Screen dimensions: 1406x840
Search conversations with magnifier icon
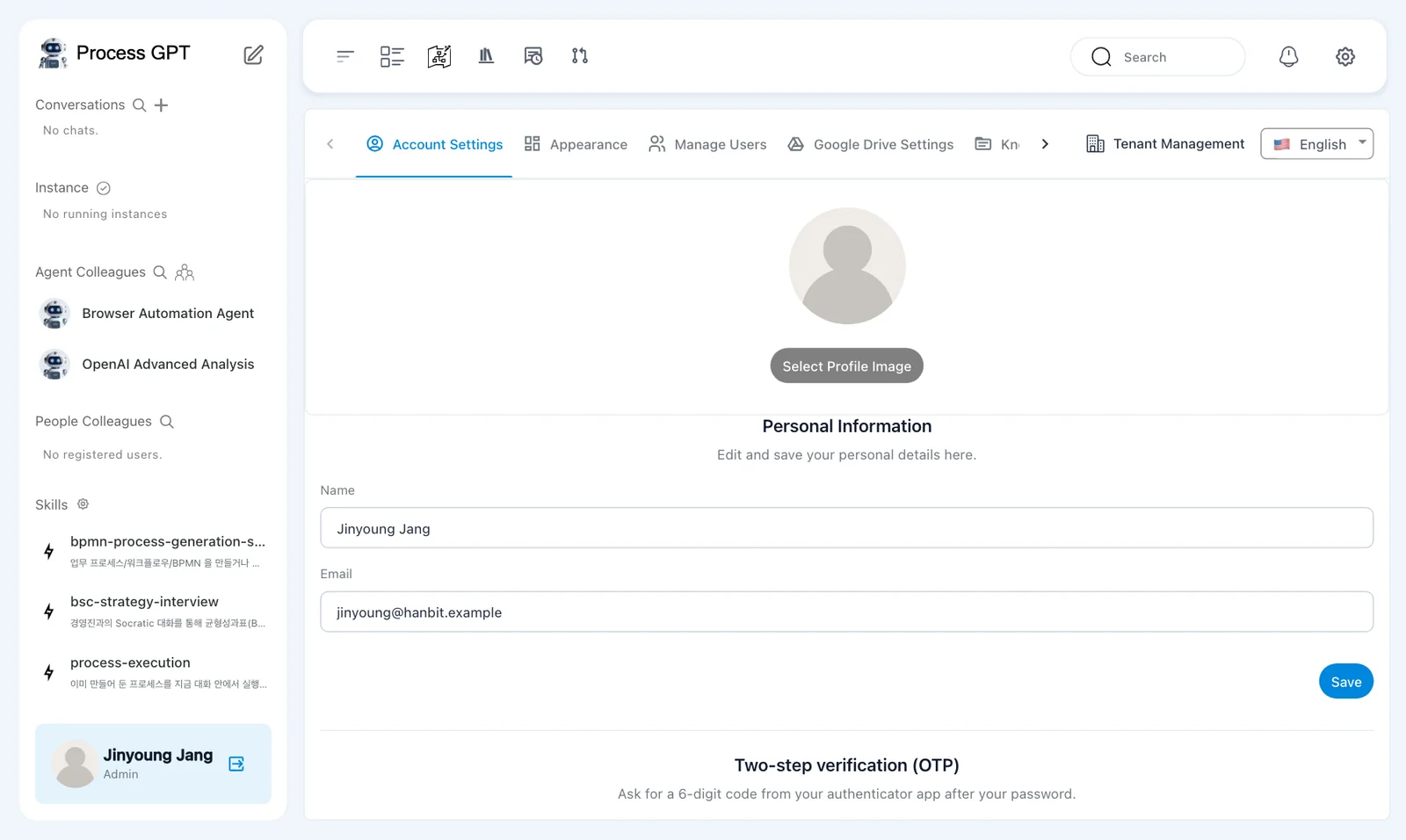(139, 105)
